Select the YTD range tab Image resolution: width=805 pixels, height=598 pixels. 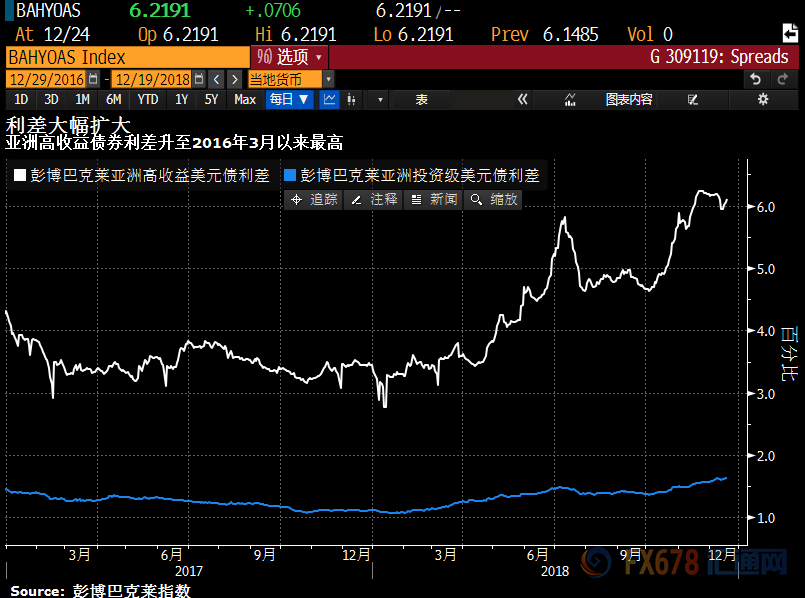(148, 99)
